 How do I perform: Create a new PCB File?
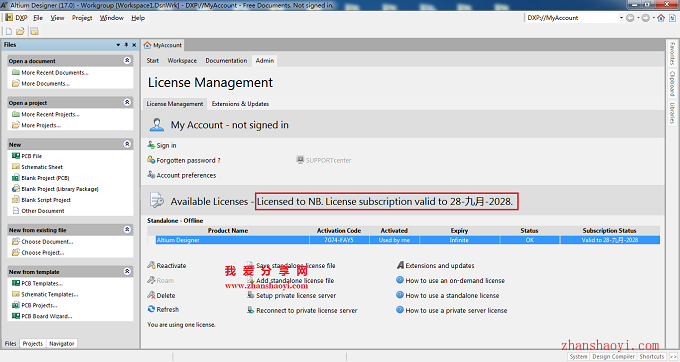tap(32, 156)
